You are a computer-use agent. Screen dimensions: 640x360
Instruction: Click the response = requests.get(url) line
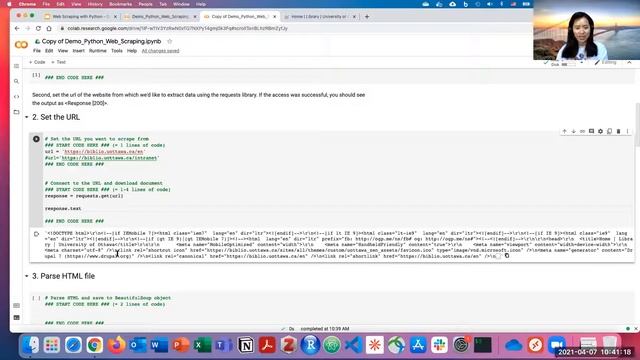[84, 196]
